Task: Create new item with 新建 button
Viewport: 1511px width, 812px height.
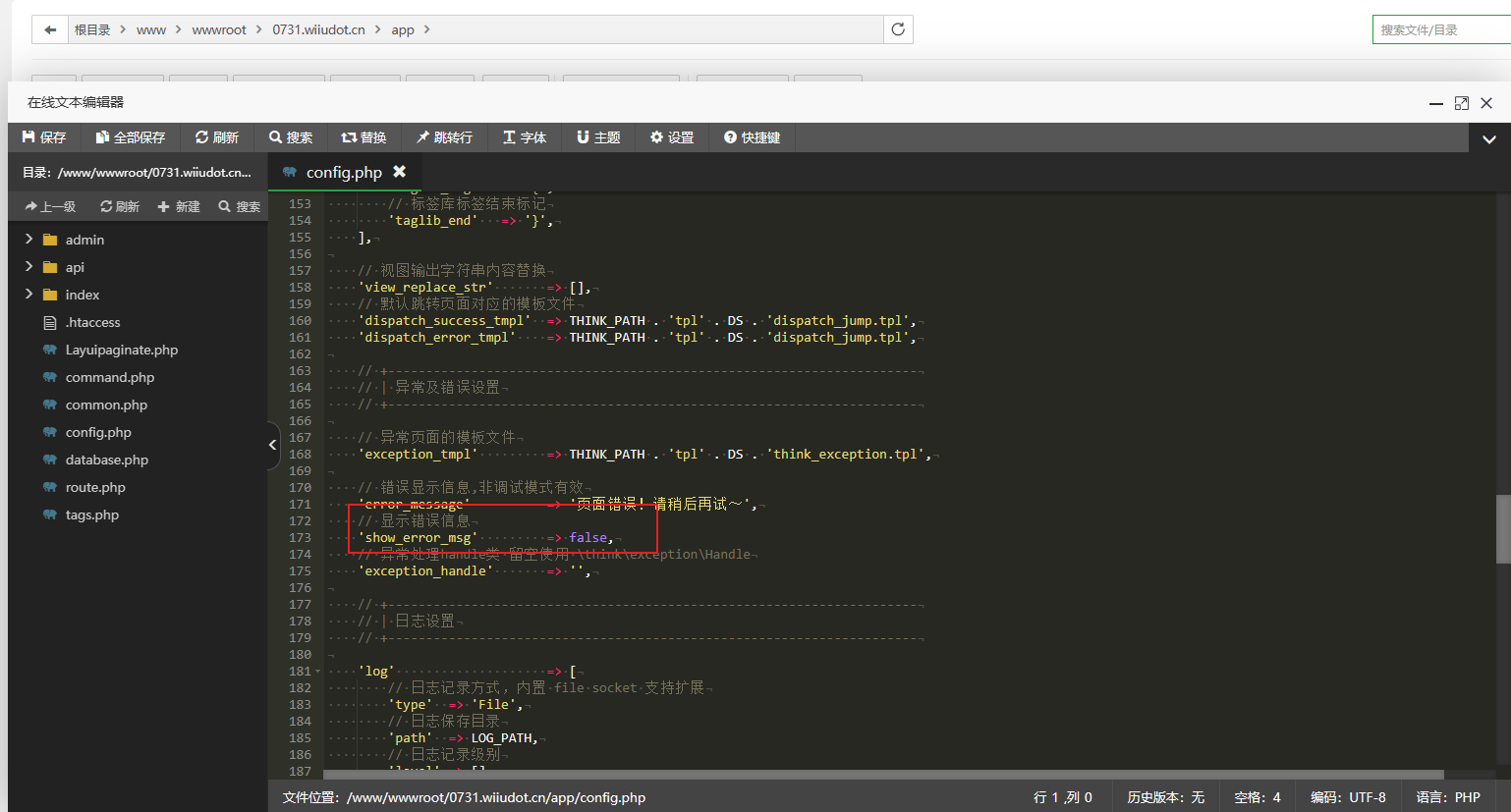Action: point(179,207)
